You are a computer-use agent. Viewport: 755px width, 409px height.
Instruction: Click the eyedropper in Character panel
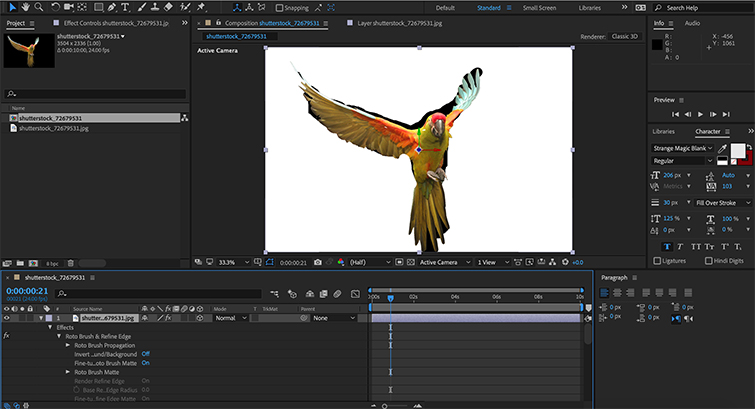(722, 148)
